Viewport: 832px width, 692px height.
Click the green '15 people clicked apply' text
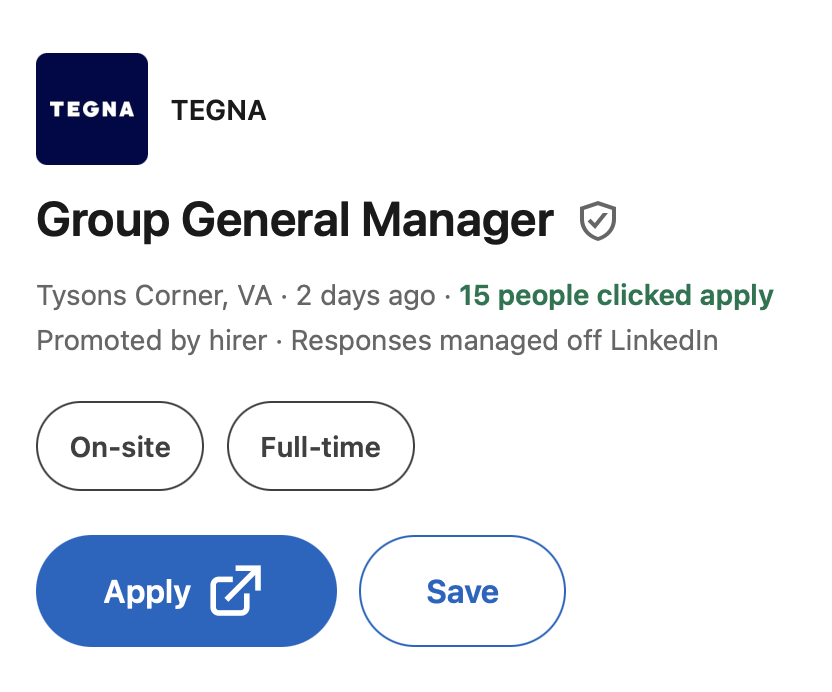click(x=616, y=296)
